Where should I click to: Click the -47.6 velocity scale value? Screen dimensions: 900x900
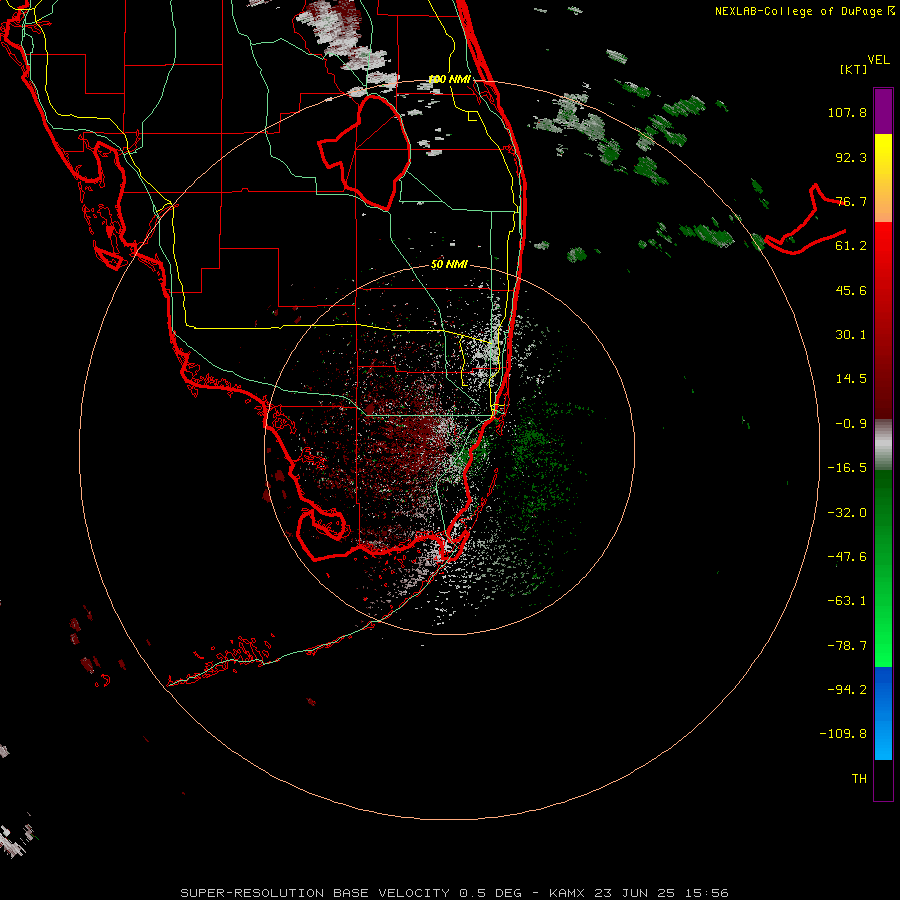point(847,557)
